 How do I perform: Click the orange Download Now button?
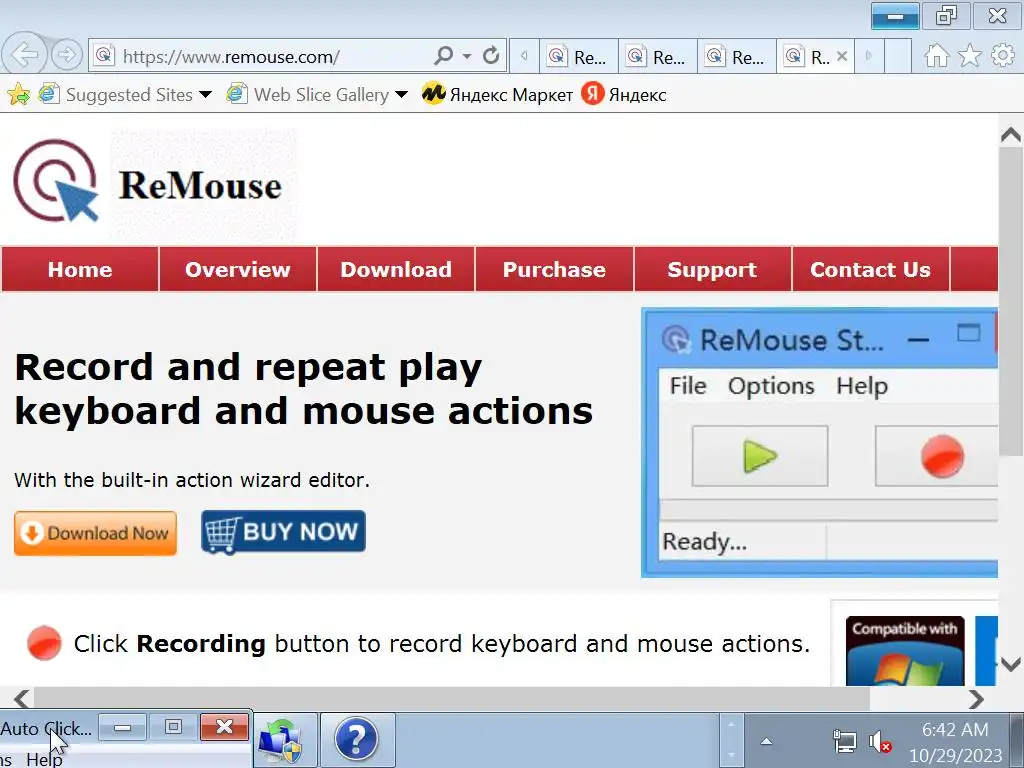click(x=95, y=533)
